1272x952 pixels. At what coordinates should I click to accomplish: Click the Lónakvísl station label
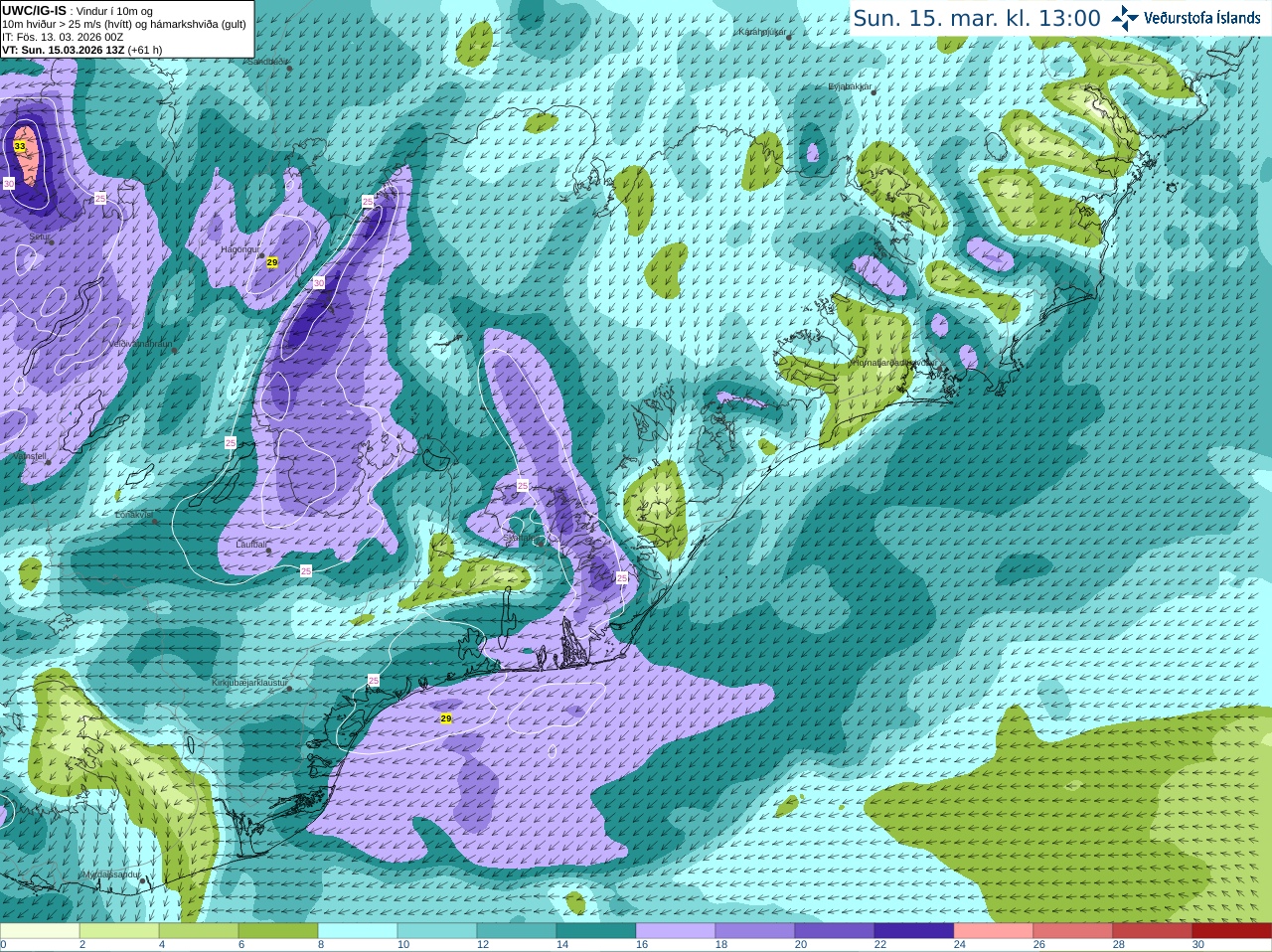(134, 515)
